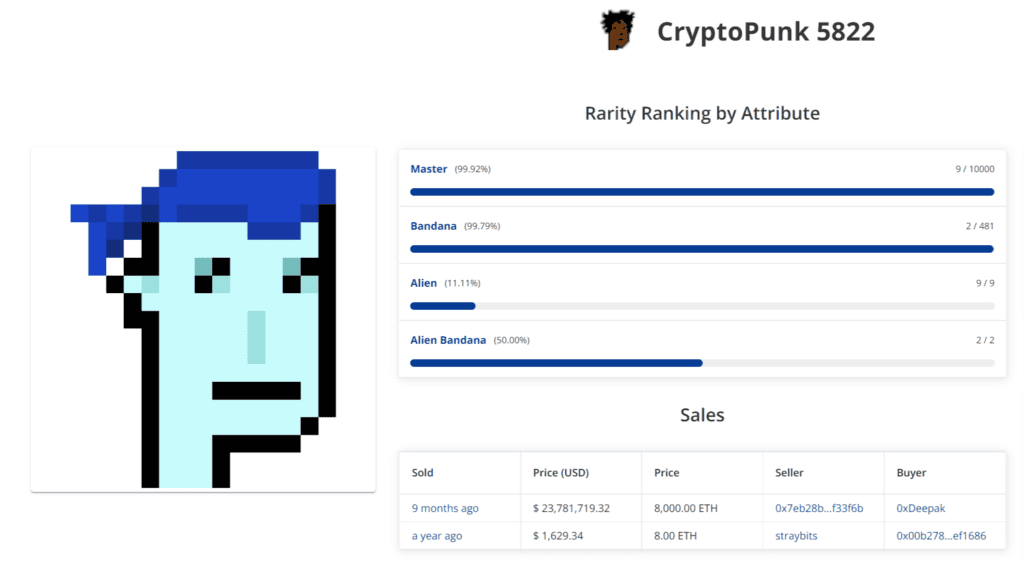Image resolution: width=1024 pixels, height=562 pixels.
Task: Click the Sold column header
Action: pyautogui.click(x=423, y=473)
